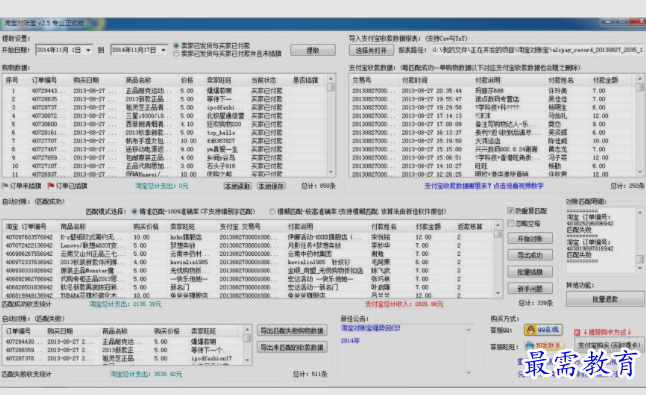Click the 交易号 column header
This screenshot has width=646, height=395.
[362, 80]
